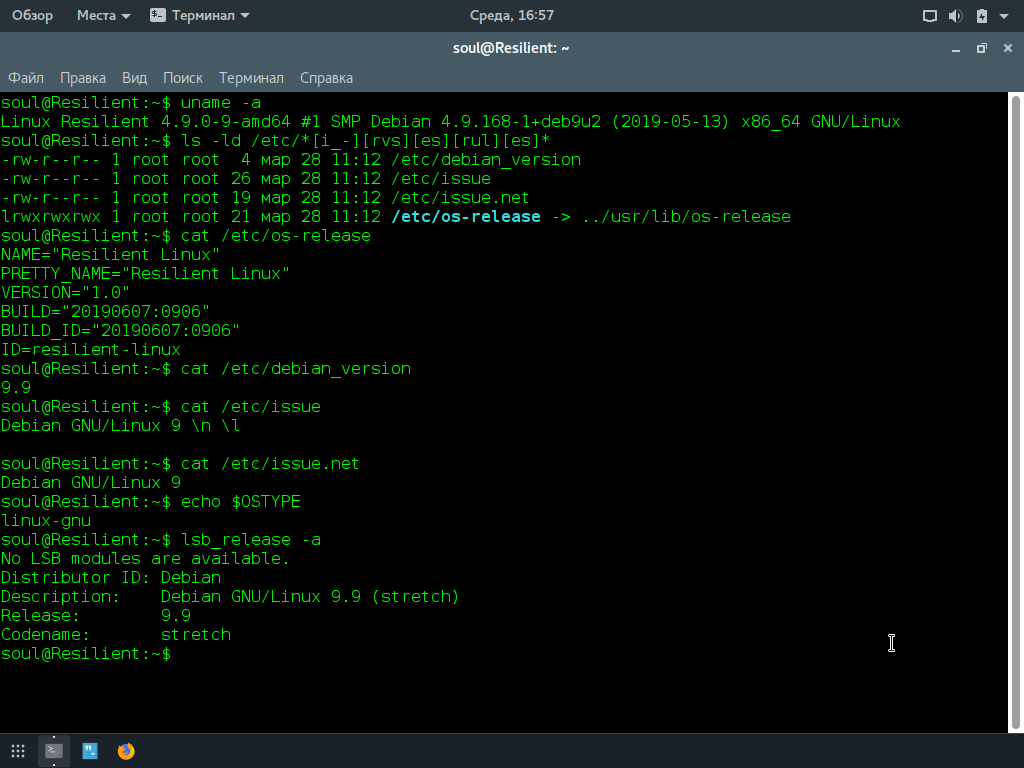
Task: Click the screen display icon in system tray
Action: pyautogui.click(x=929, y=16)
